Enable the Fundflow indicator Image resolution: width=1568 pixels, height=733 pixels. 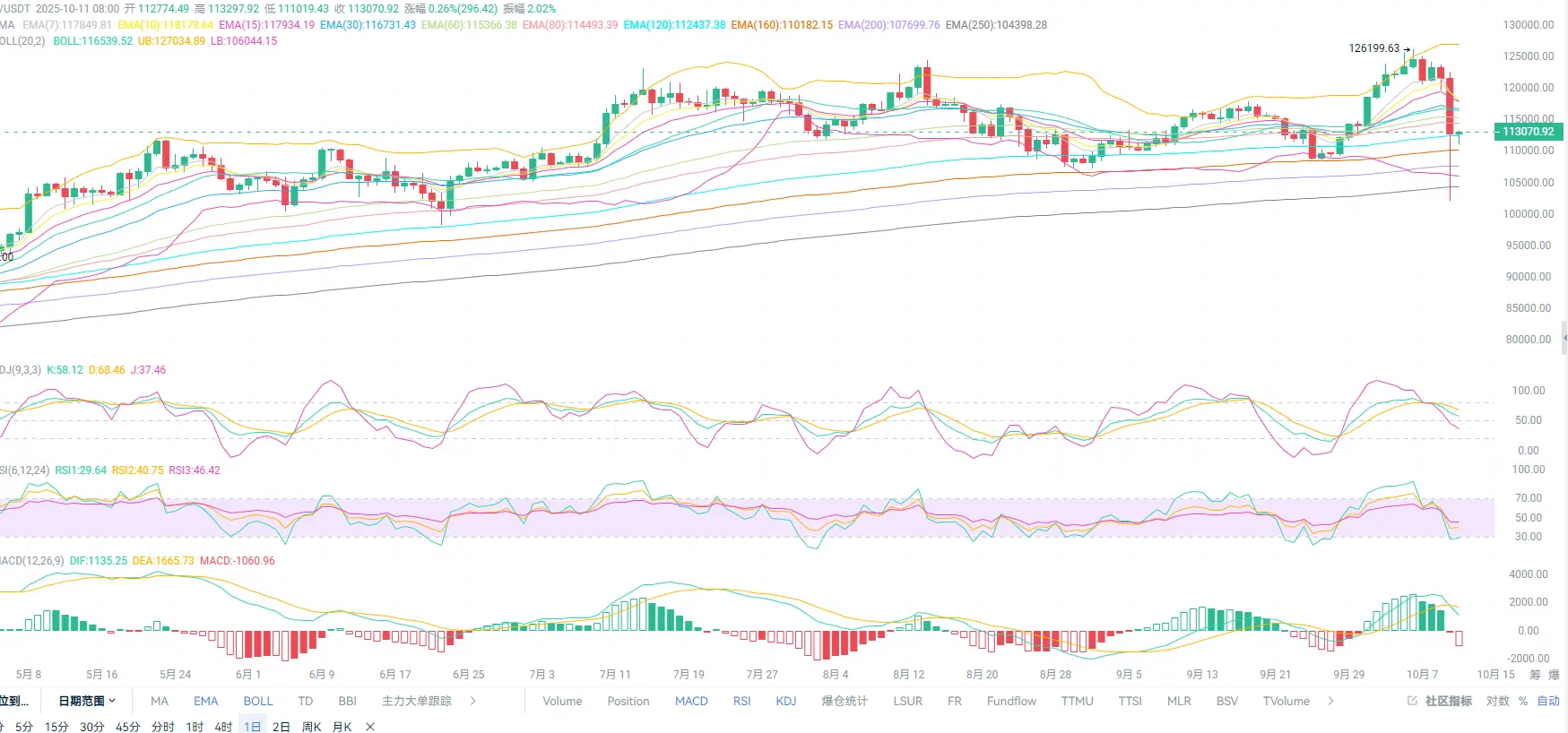1011,701
